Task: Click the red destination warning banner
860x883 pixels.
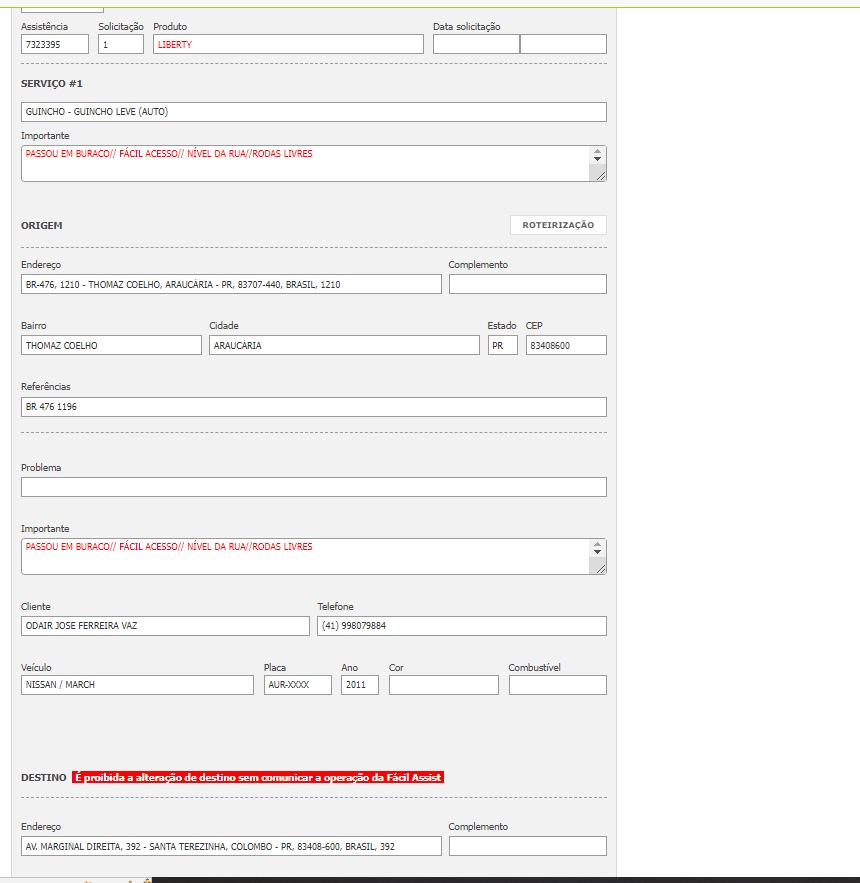Action: (x=258, y=777)
